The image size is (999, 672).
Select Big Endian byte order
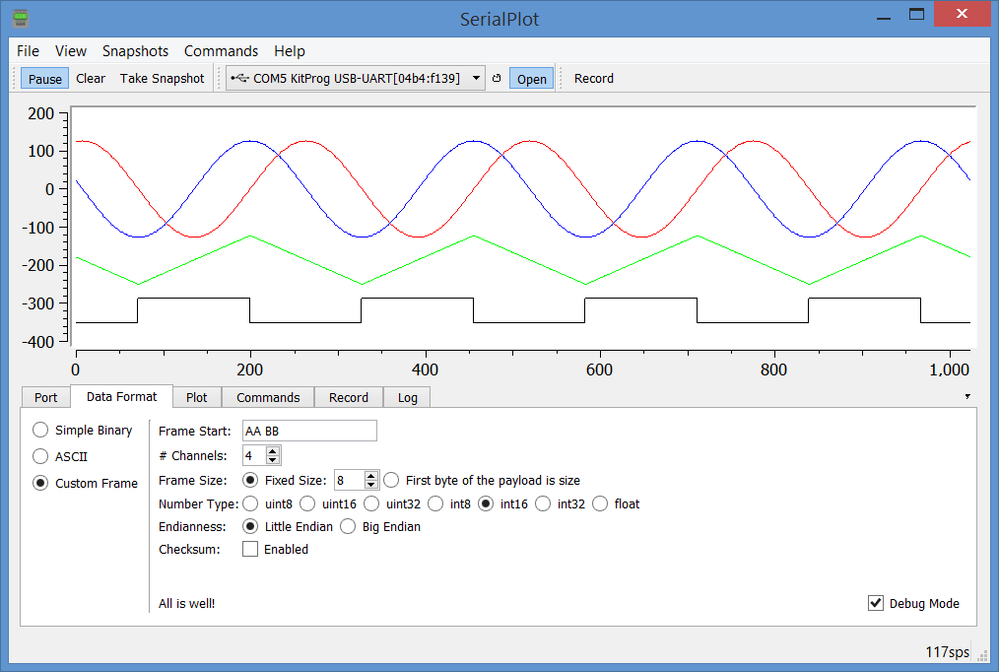[347, 526]
